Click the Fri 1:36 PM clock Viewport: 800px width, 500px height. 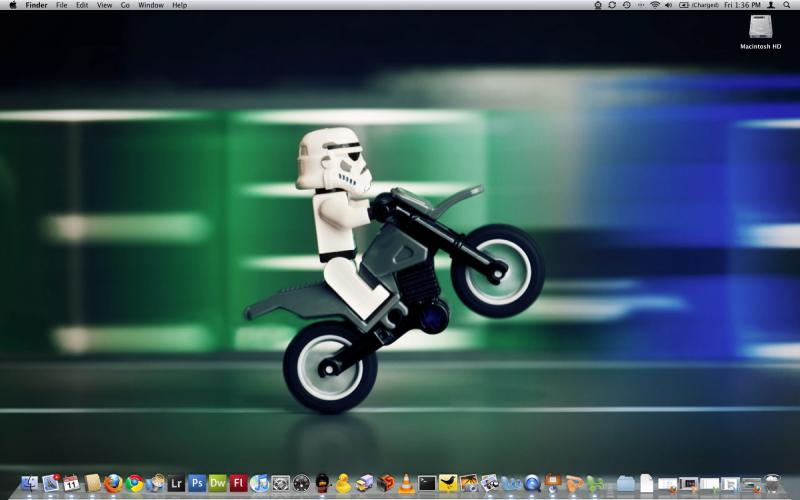click(742, 5)
